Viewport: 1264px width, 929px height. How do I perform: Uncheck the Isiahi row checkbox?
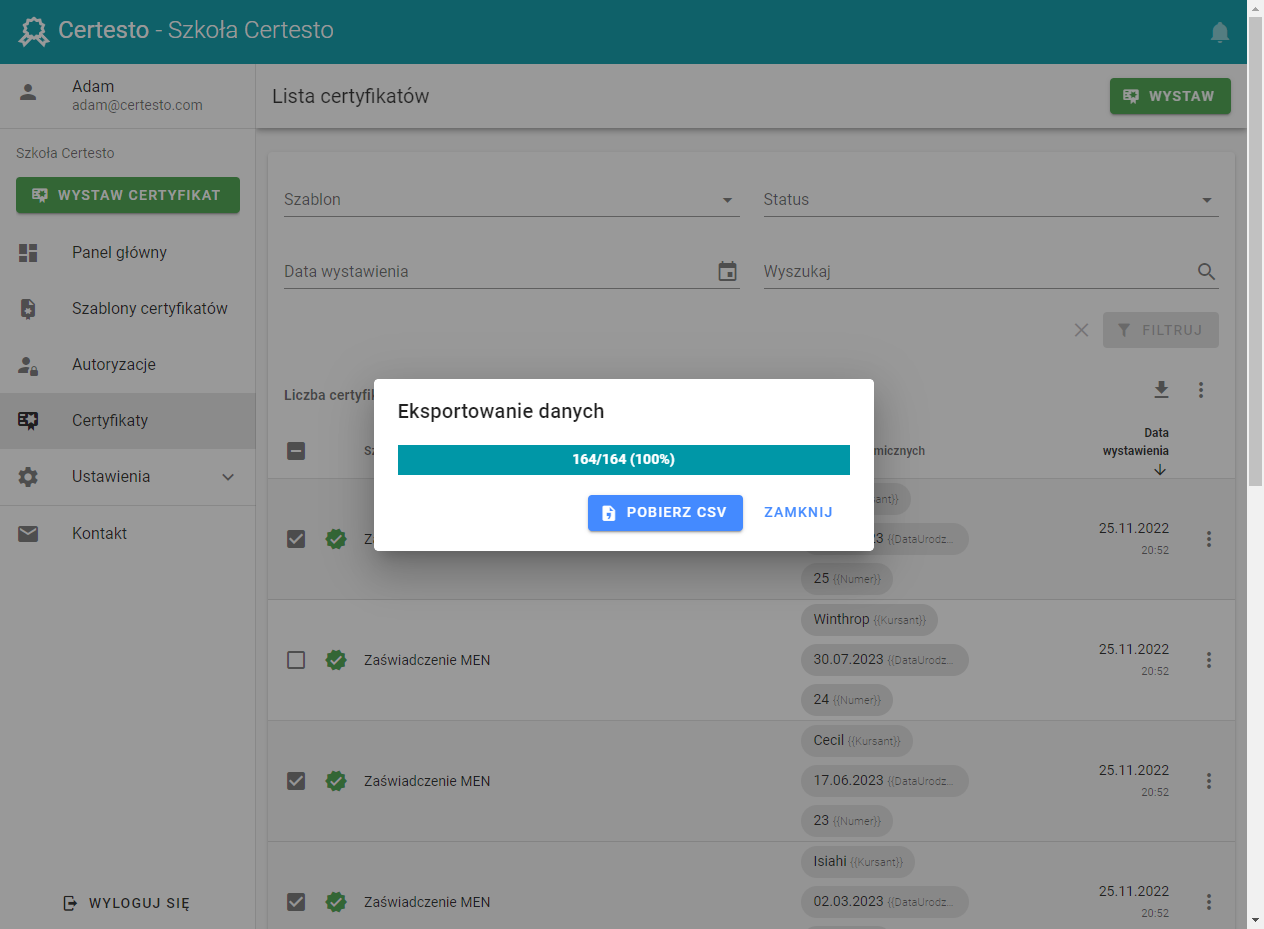pos(296,902)
